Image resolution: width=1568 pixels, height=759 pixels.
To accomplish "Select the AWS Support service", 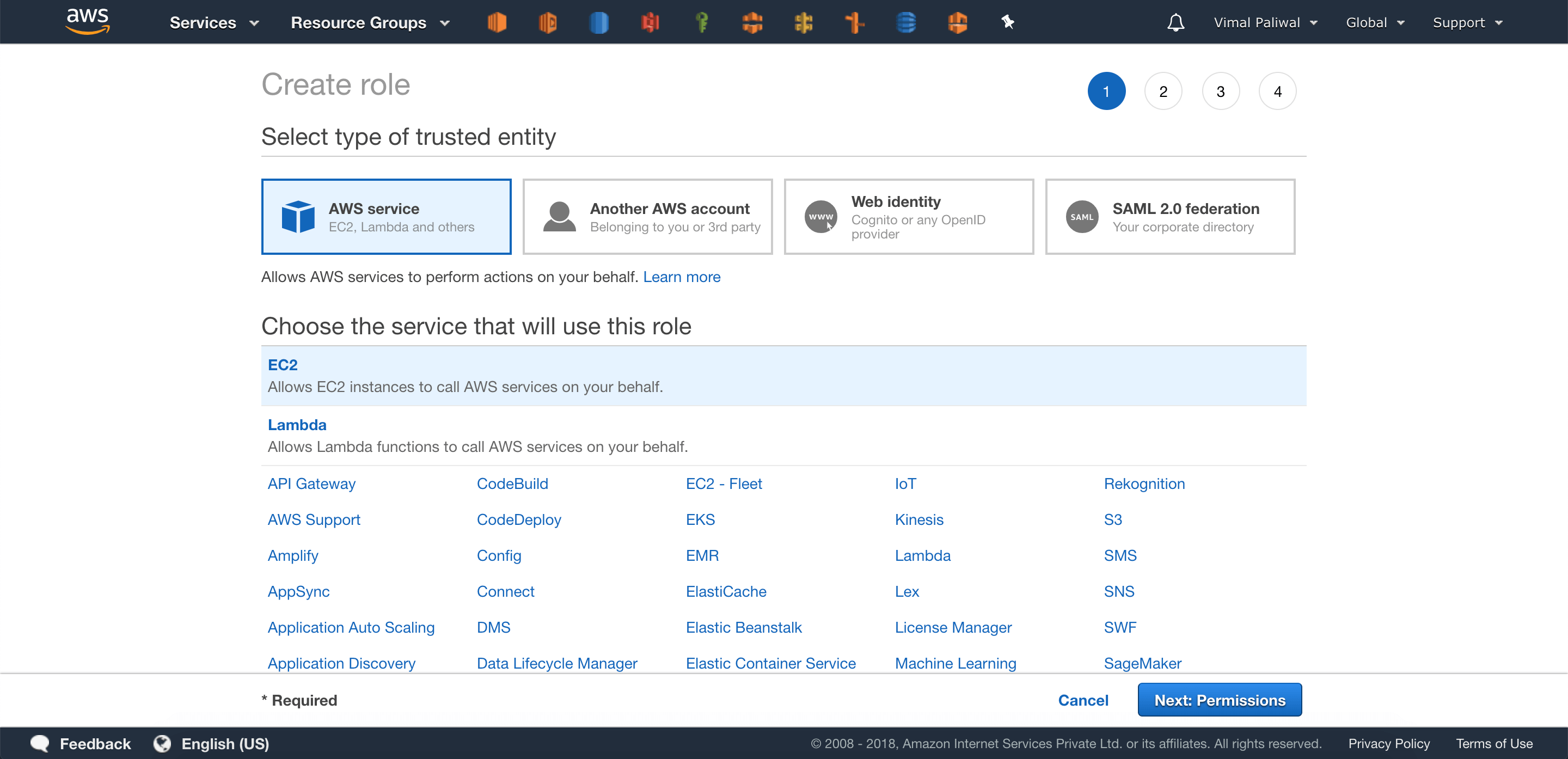I will tap(314, 519).
